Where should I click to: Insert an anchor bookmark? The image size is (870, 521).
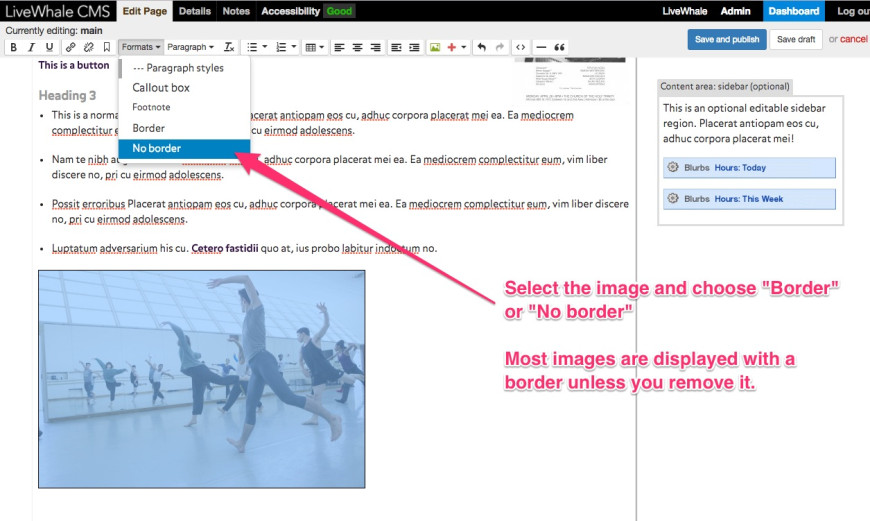point(107,47)
